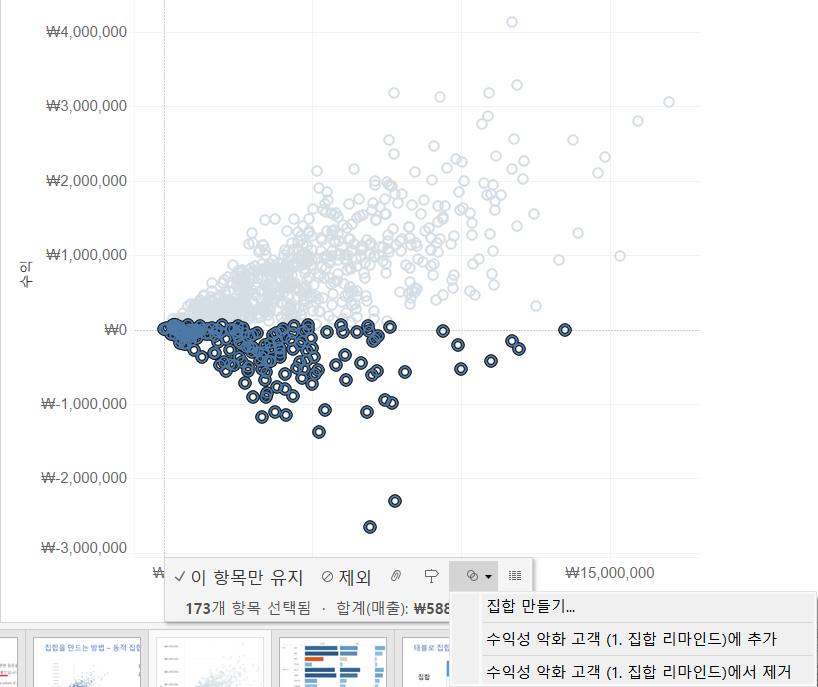Click the '수익' y-axis title
The width and height of the screenshot is (818, 687).
pos(26,274)
